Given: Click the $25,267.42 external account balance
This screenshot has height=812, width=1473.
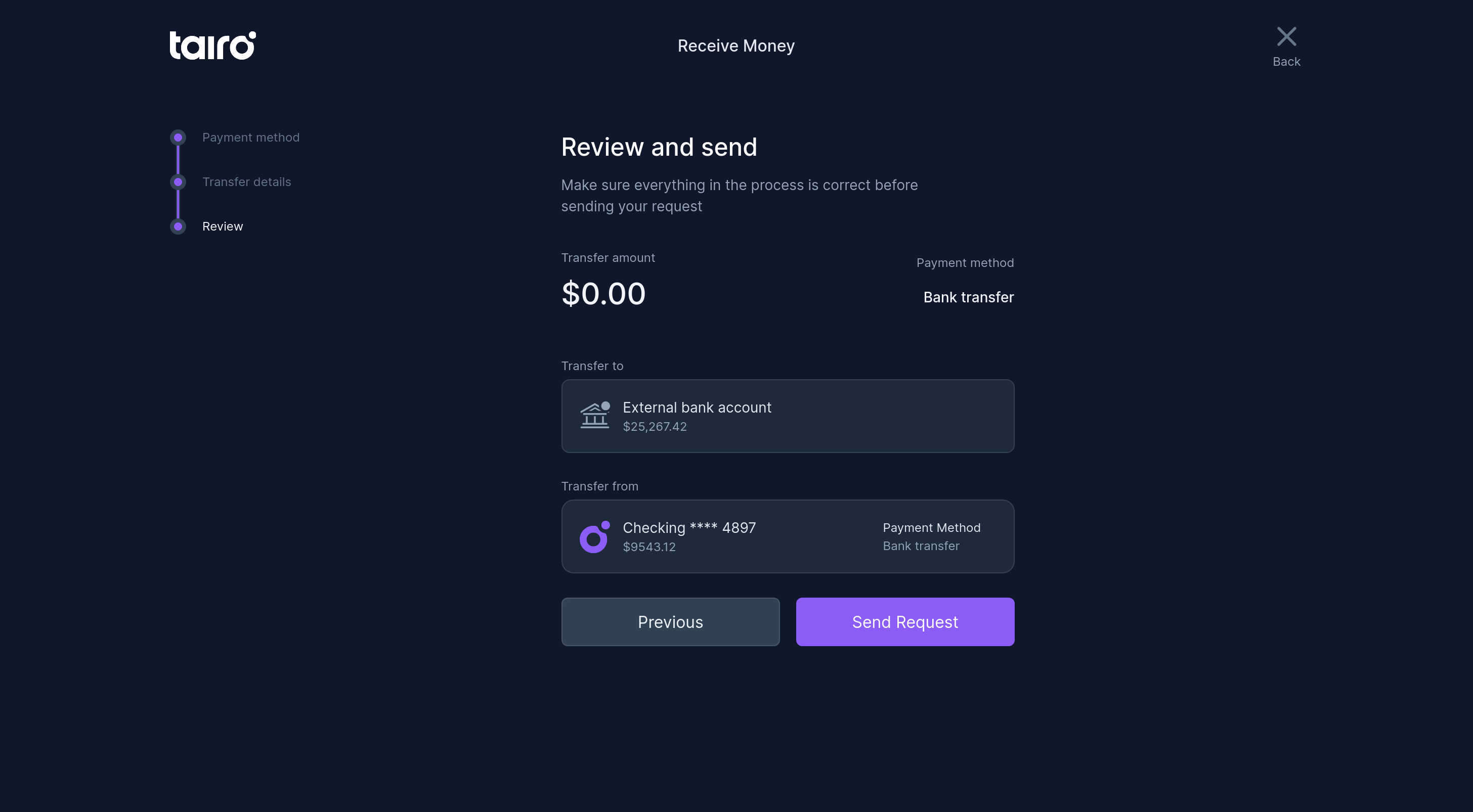Looking at the screenshot, I should 654,427.
